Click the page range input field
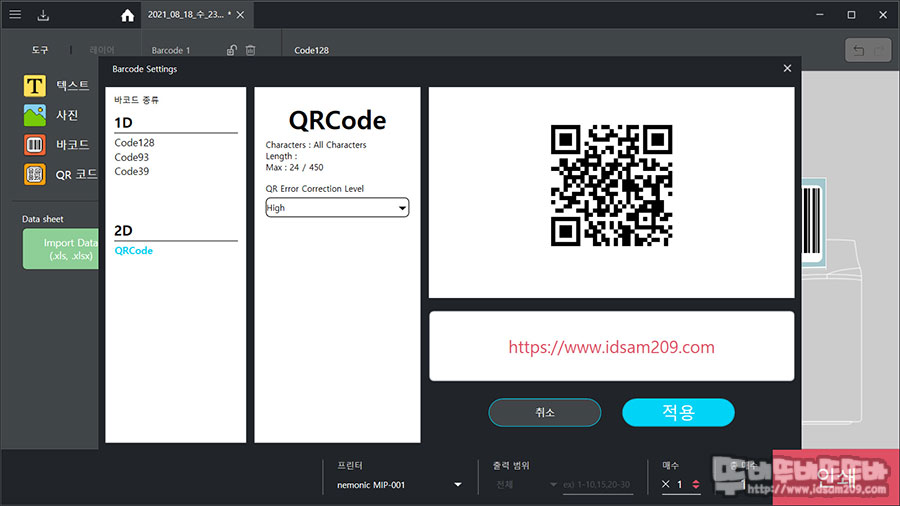The image size is (900, 506). (x=598, y=485)
